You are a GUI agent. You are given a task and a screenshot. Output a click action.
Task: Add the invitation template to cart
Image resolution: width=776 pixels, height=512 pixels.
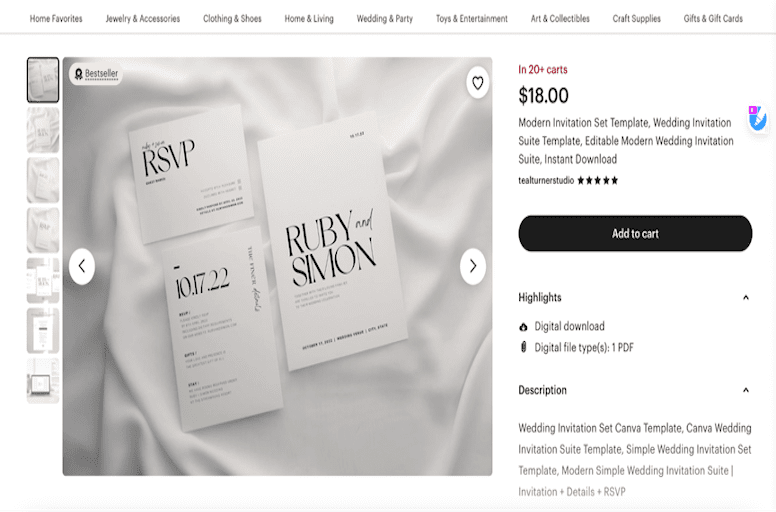(635, 233)
